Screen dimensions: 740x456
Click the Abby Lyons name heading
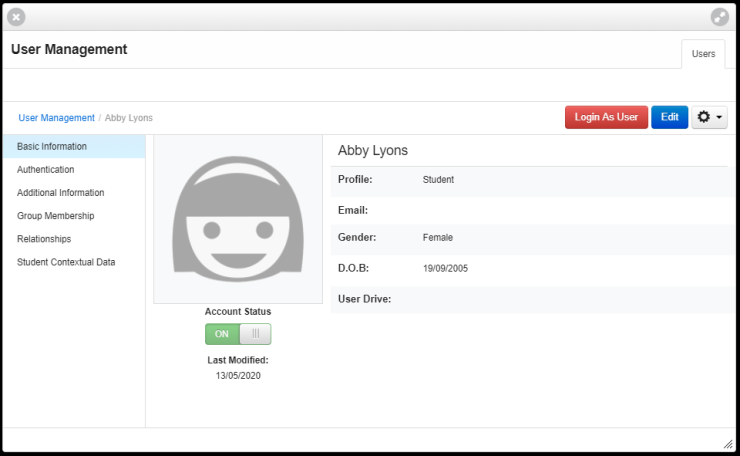[373, 150]
